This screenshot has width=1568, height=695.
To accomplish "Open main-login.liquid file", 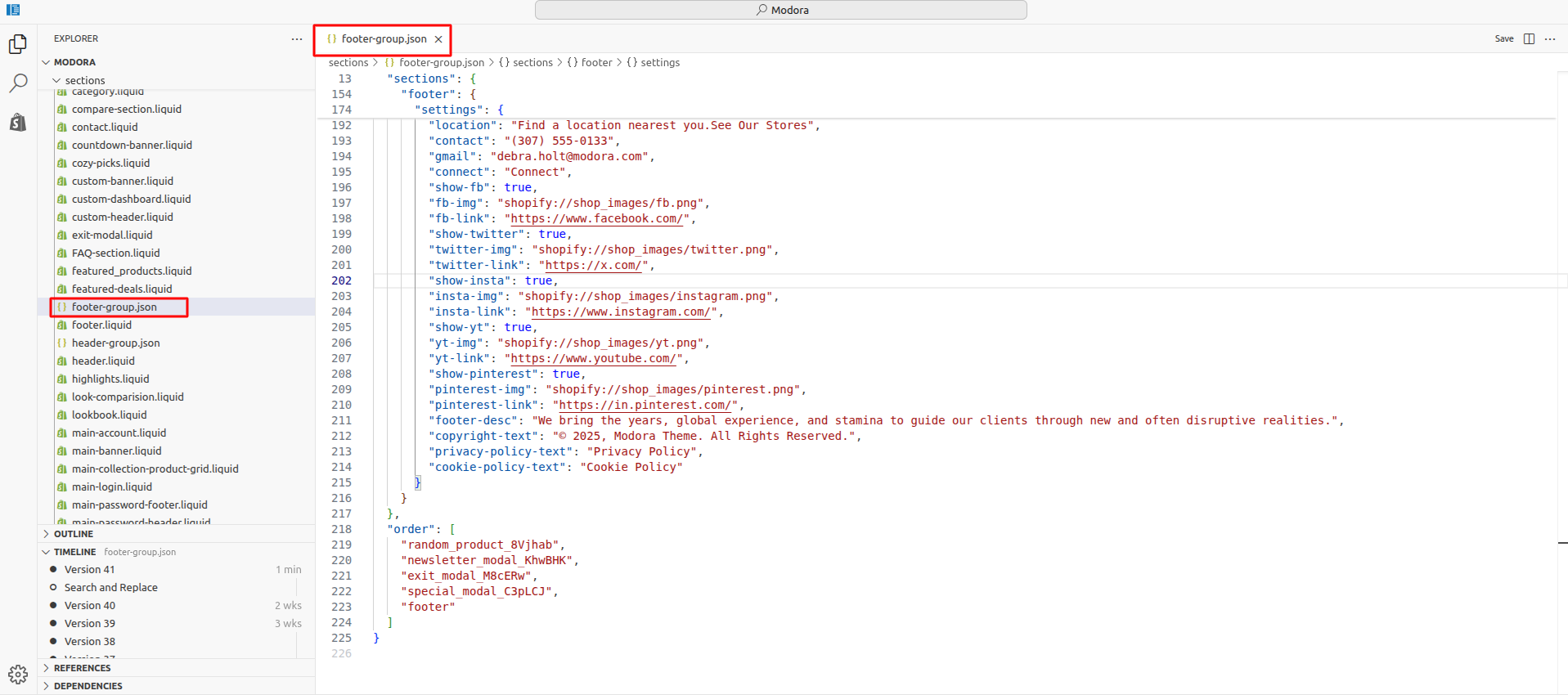I will point(111,486).
